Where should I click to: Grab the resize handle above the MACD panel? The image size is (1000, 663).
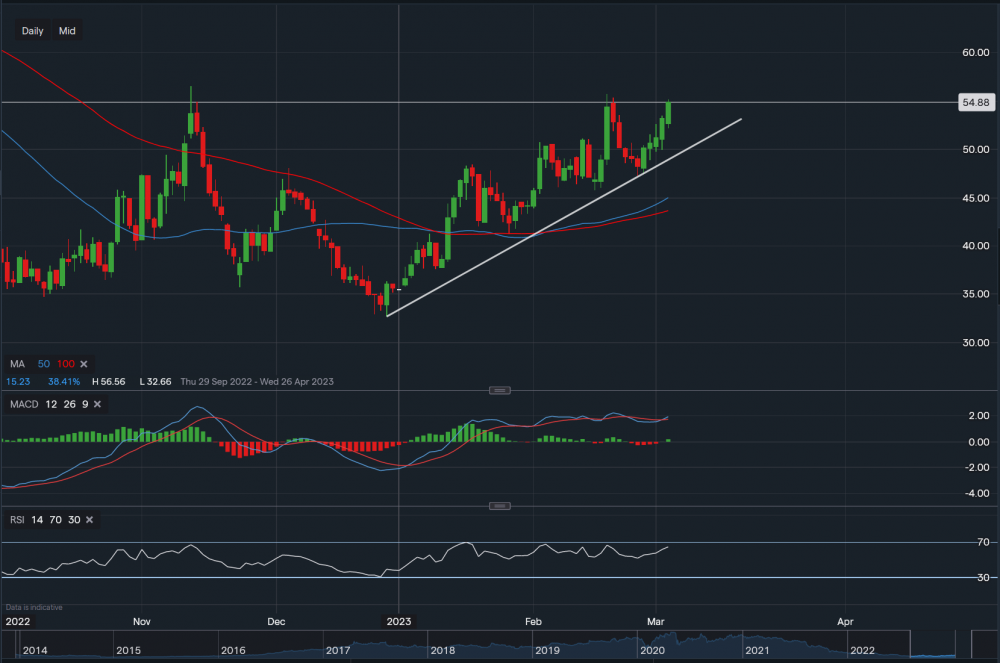tap(499, 389)
